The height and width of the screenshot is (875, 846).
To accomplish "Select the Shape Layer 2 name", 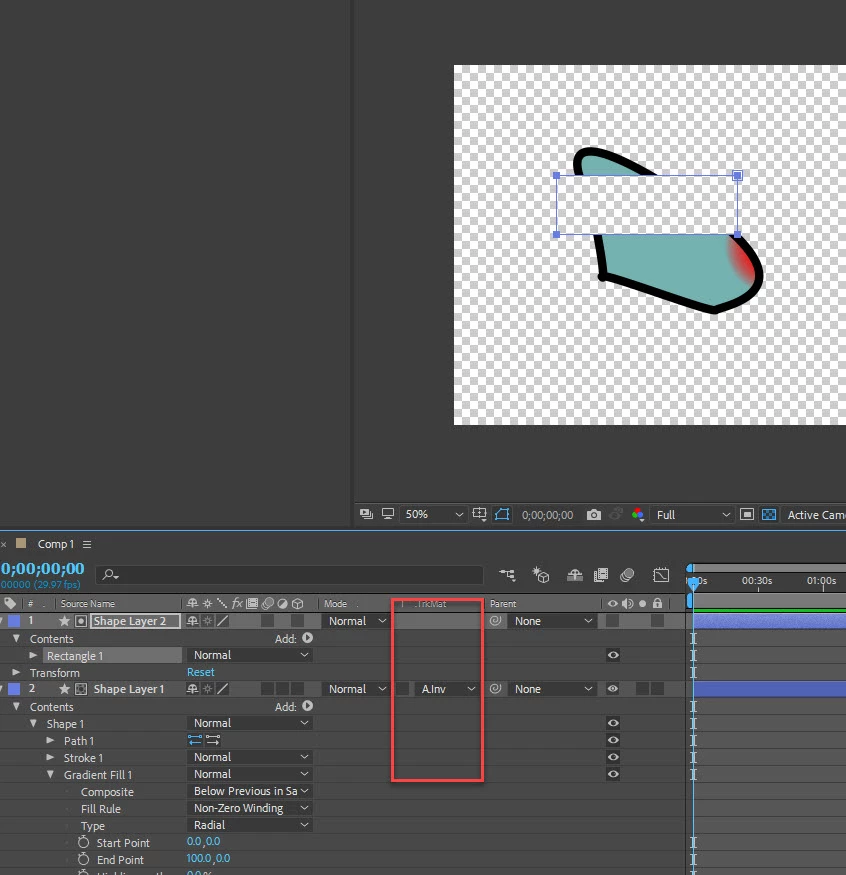I will coord(129,621).
